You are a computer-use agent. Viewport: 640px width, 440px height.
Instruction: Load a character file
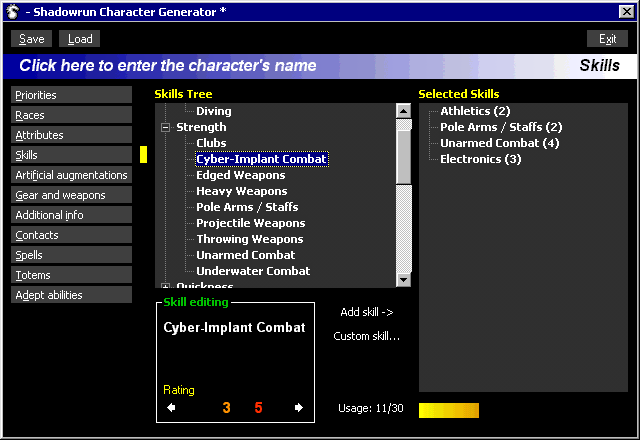tap(80, 39)
